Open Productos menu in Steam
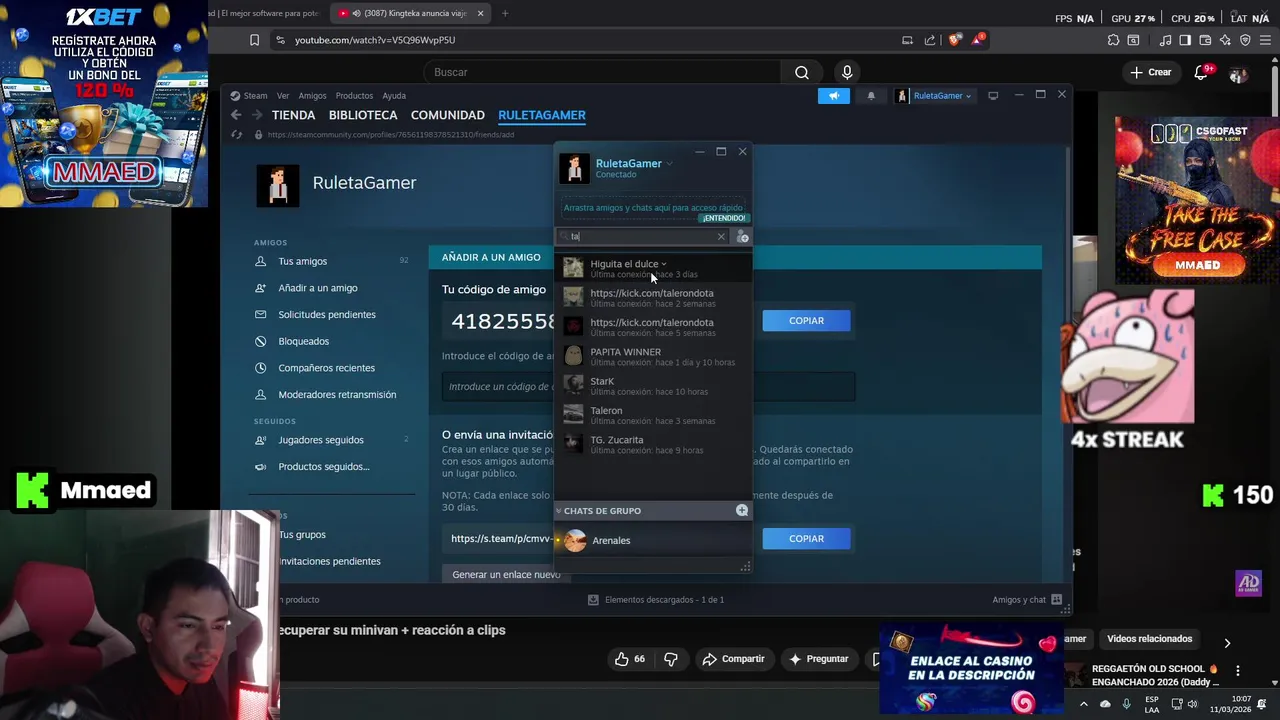1280x720 pixels. tap(354, 96)
